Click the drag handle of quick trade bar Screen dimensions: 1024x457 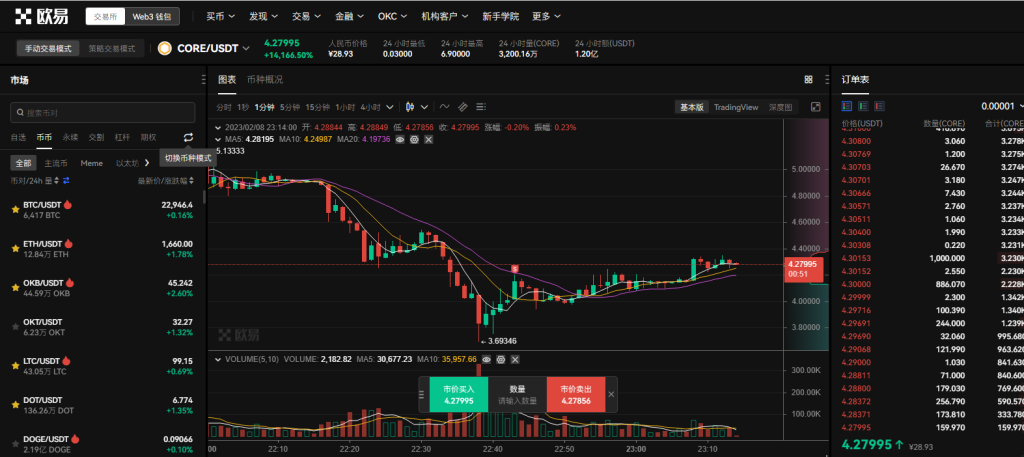pyautogui.click(x=421, y=394)
